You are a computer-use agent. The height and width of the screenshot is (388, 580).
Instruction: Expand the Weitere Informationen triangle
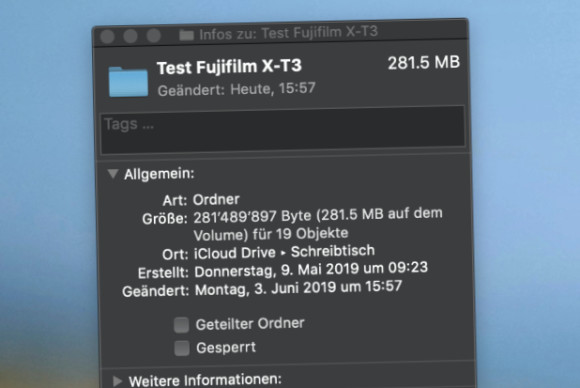pos(118,381)
